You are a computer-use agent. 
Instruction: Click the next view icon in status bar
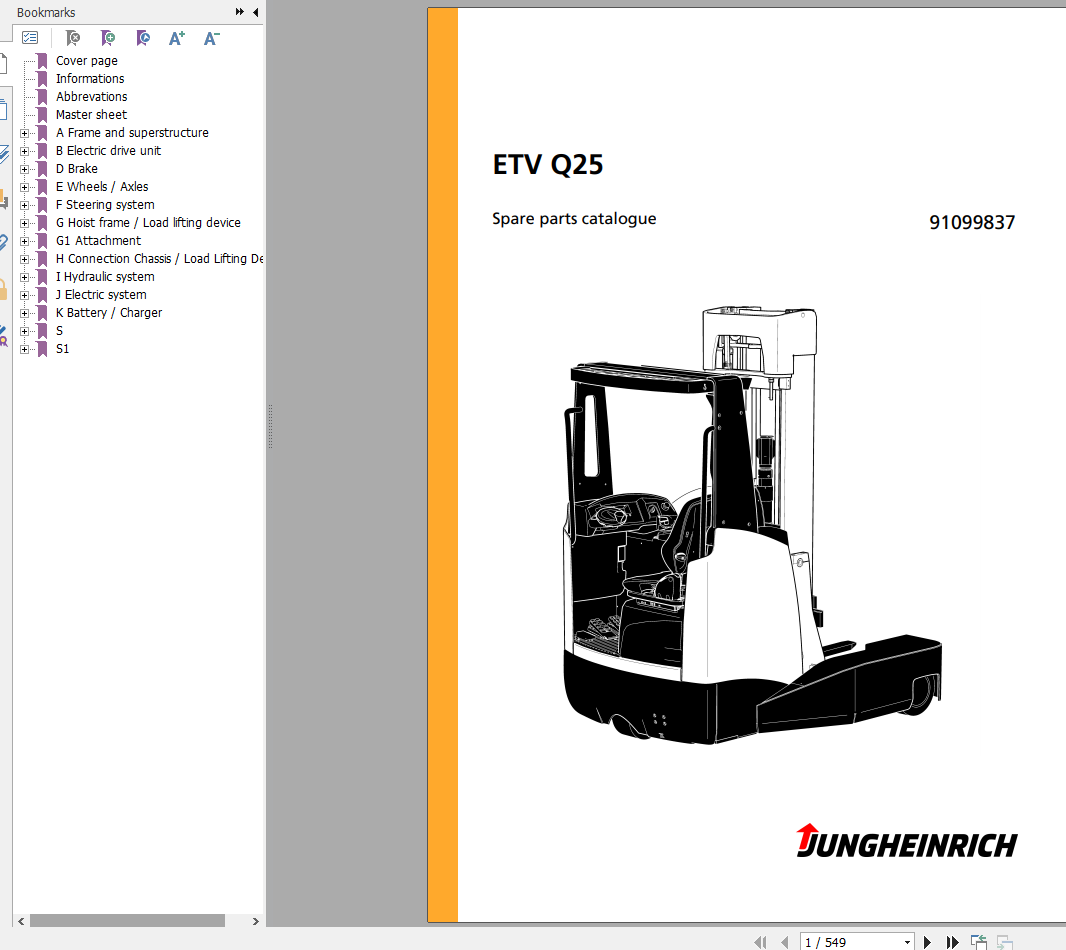(x=1005, y=942)
